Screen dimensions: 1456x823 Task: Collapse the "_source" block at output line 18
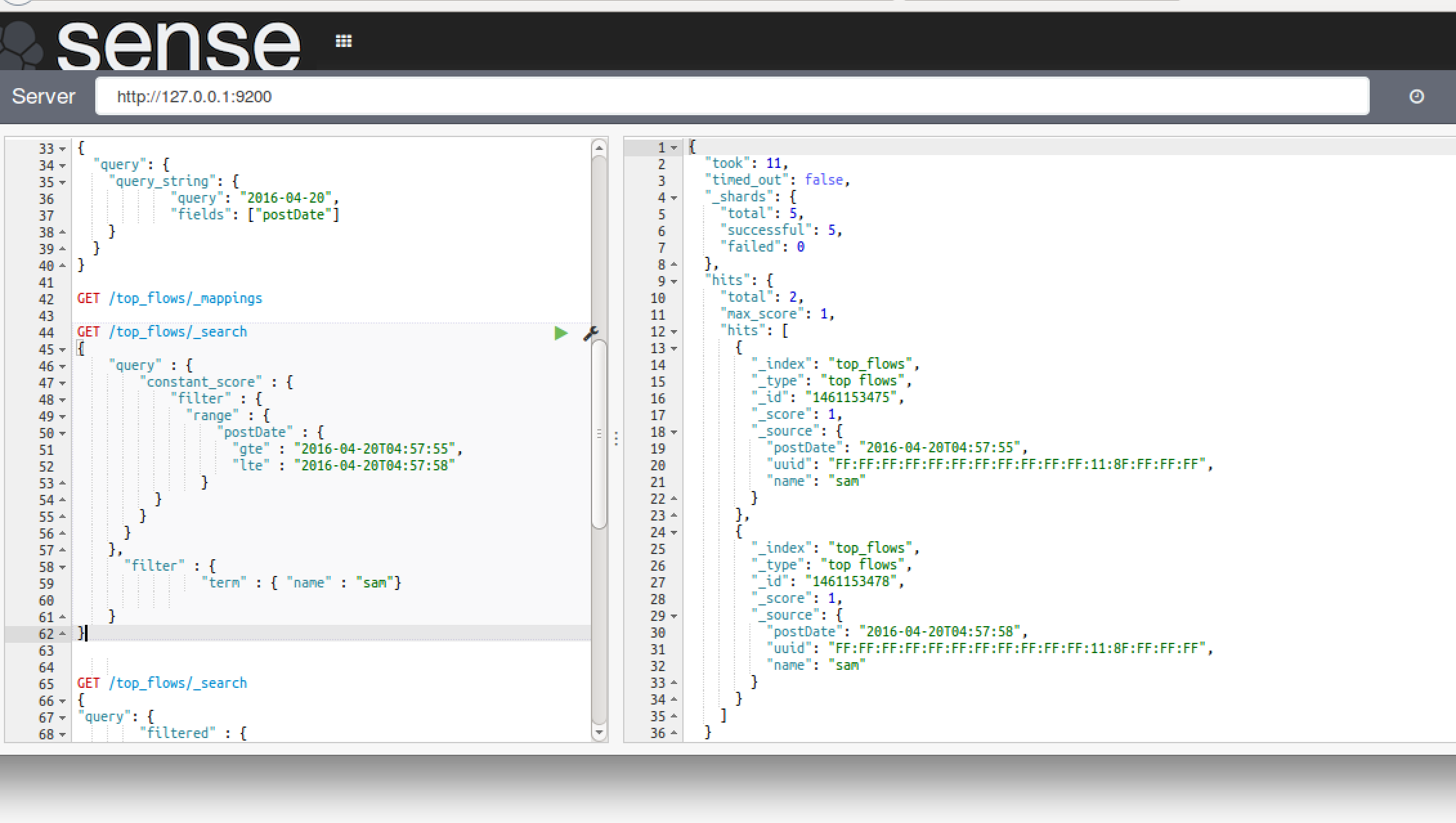(x=674, y=432)
